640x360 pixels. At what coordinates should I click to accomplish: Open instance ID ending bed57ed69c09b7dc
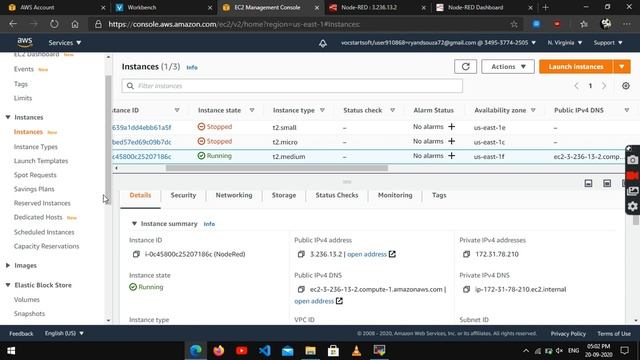point(142,142)
